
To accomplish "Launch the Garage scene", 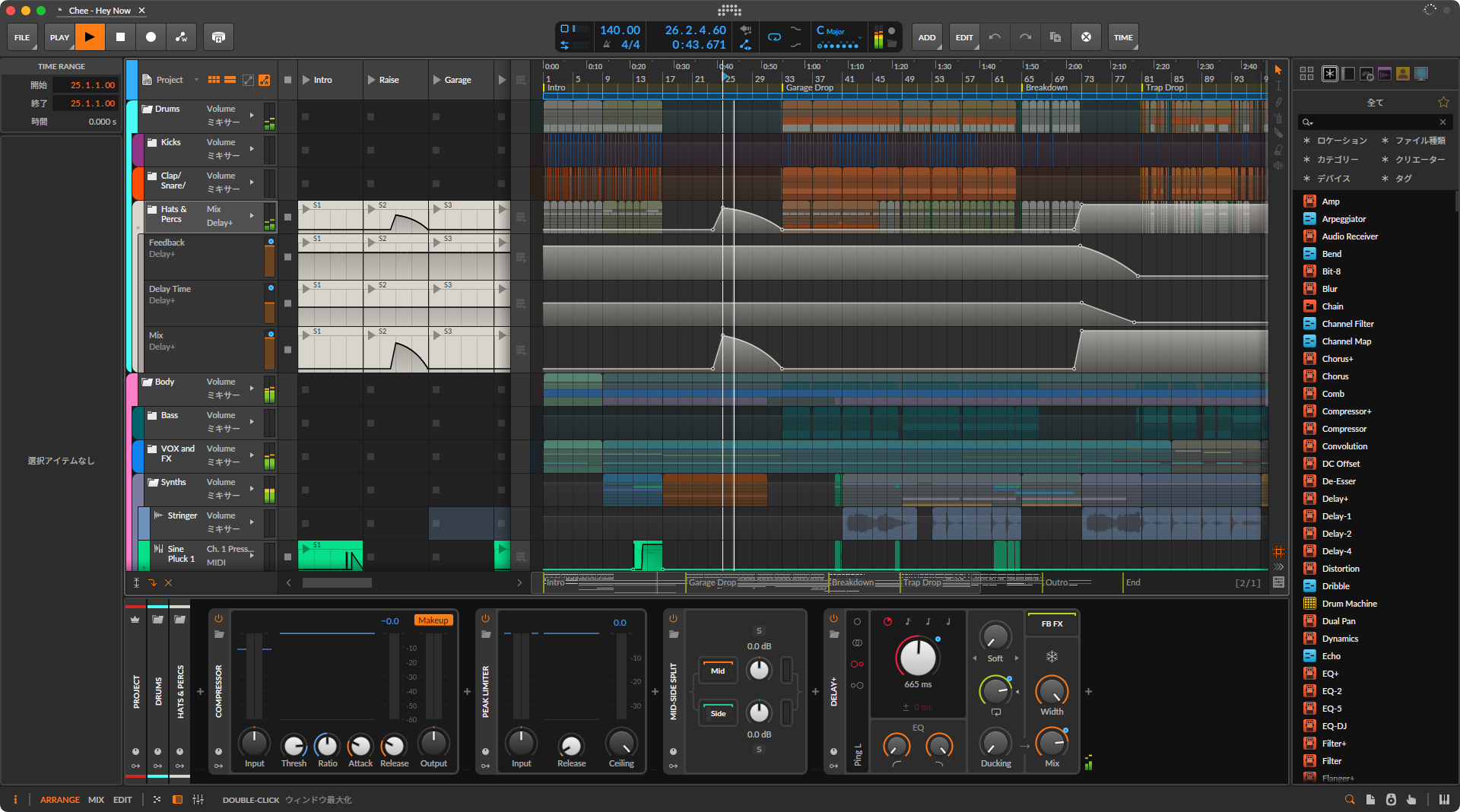I will tap(436, 80).
